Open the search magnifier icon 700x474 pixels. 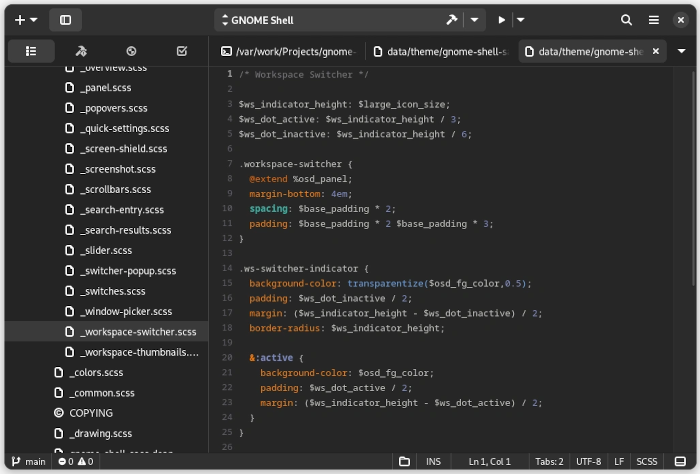tap(626, 20)
